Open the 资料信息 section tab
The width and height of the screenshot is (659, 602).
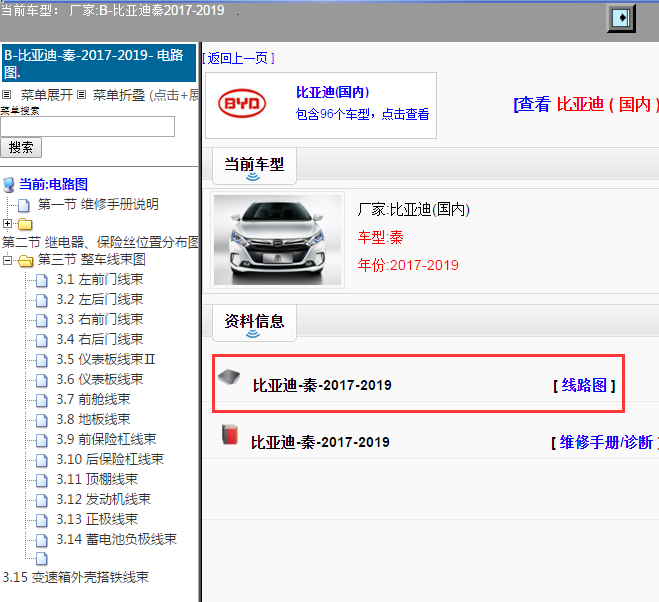[254, 323]
